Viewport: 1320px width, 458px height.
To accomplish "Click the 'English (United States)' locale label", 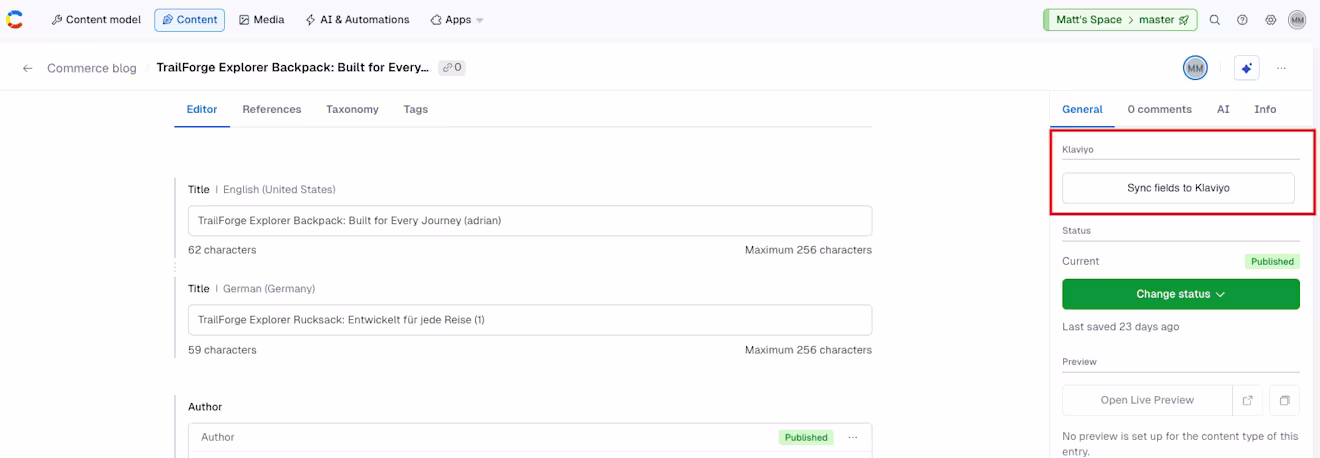I will point(279,189).
